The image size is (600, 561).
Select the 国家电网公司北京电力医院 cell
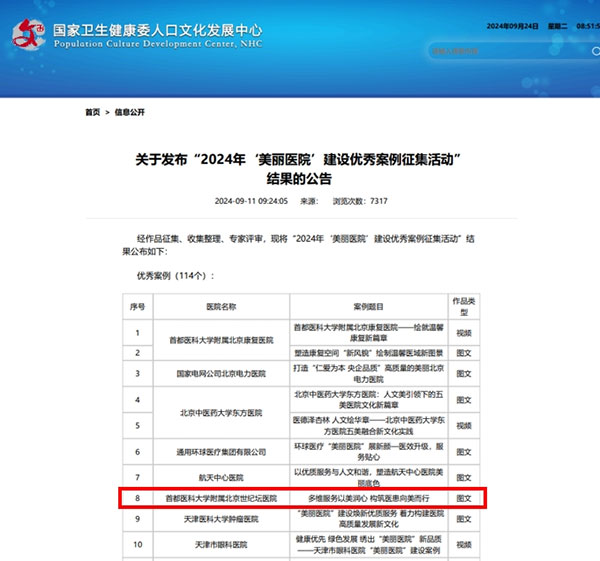221,373
